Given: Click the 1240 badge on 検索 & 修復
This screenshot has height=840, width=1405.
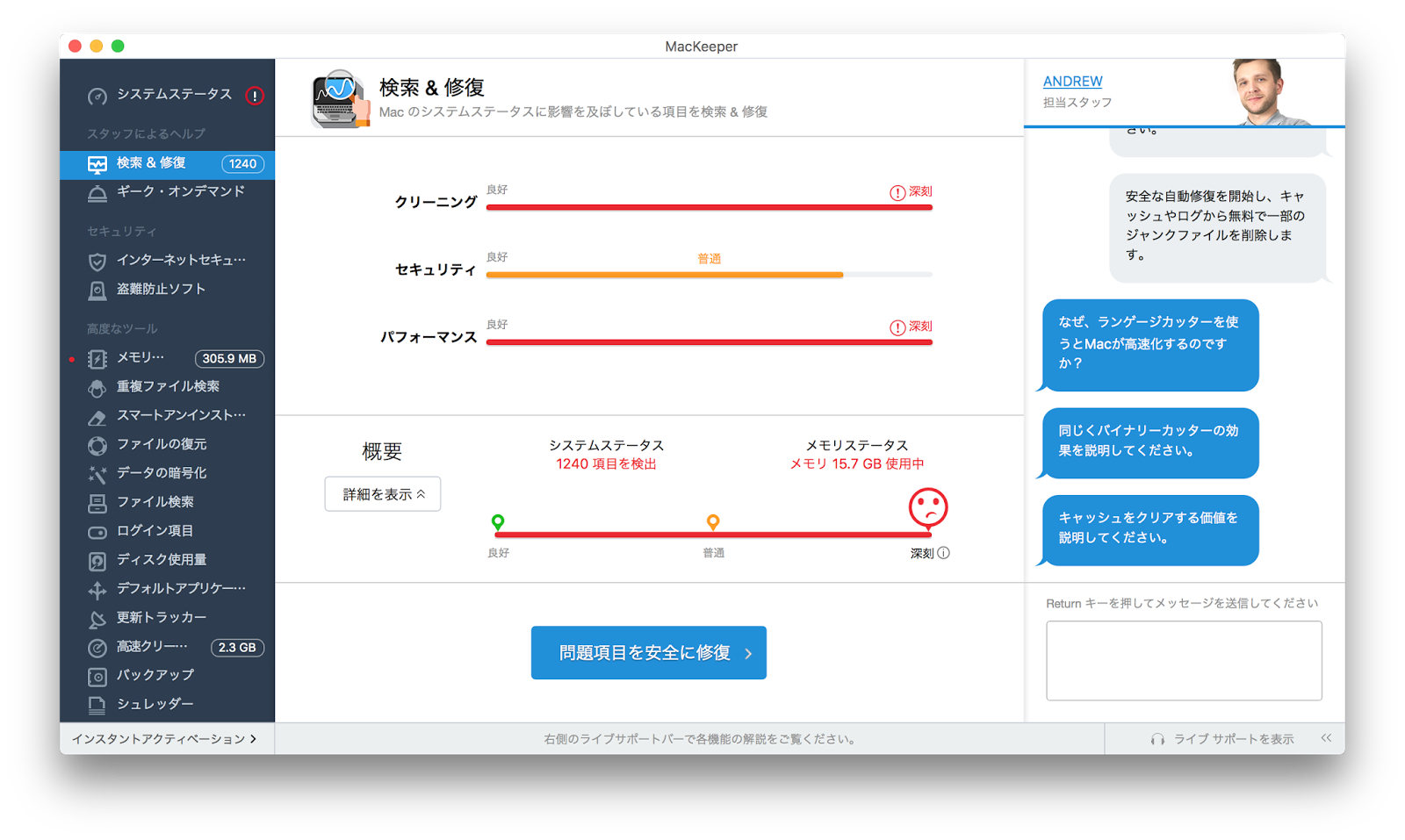Looking at the screenshot, I should pos(242,164).
